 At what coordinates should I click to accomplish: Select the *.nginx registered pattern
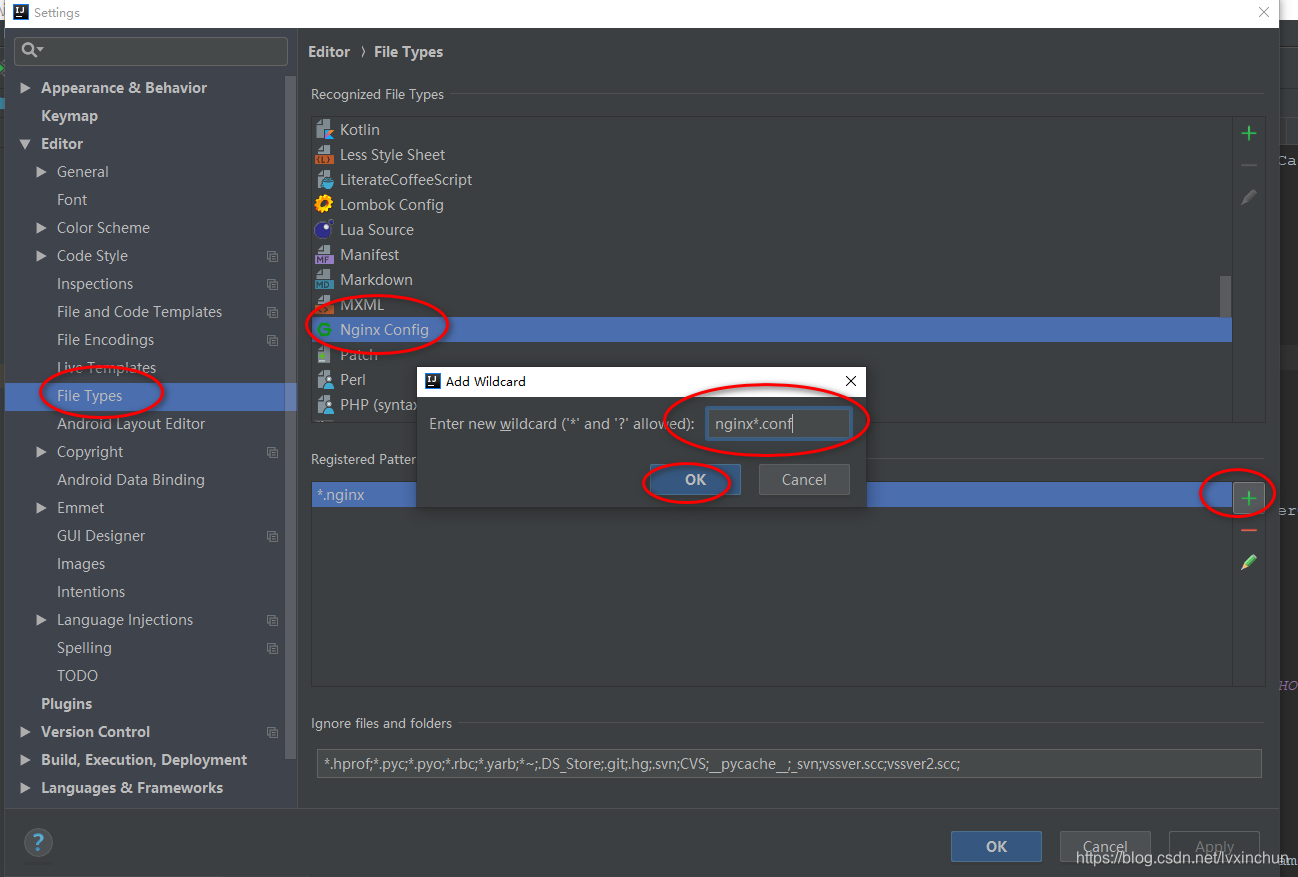(771, 495)
